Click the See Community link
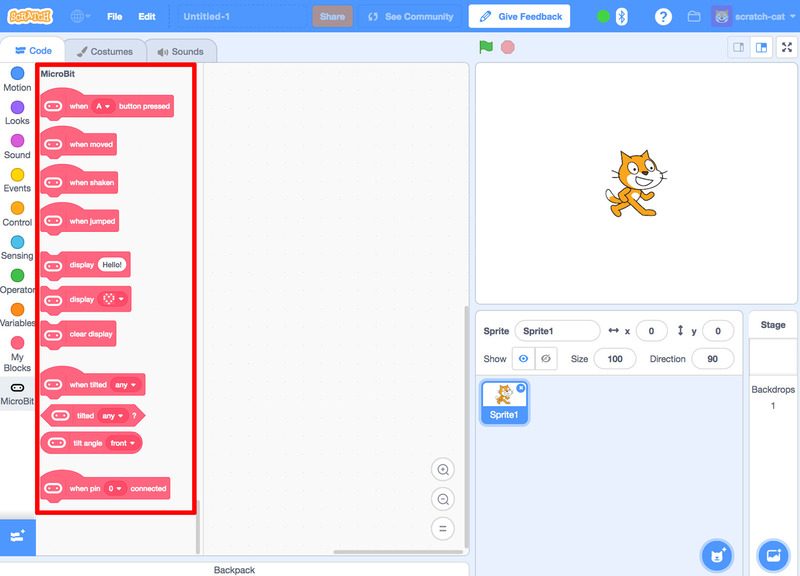This screenshot has width=800, height=576. 410,17
